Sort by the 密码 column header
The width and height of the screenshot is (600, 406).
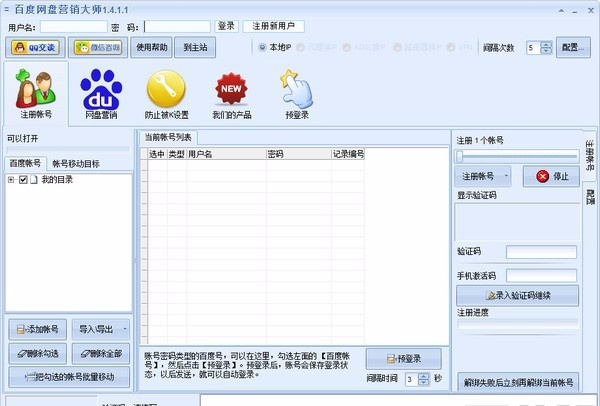(x=299, y=154)
